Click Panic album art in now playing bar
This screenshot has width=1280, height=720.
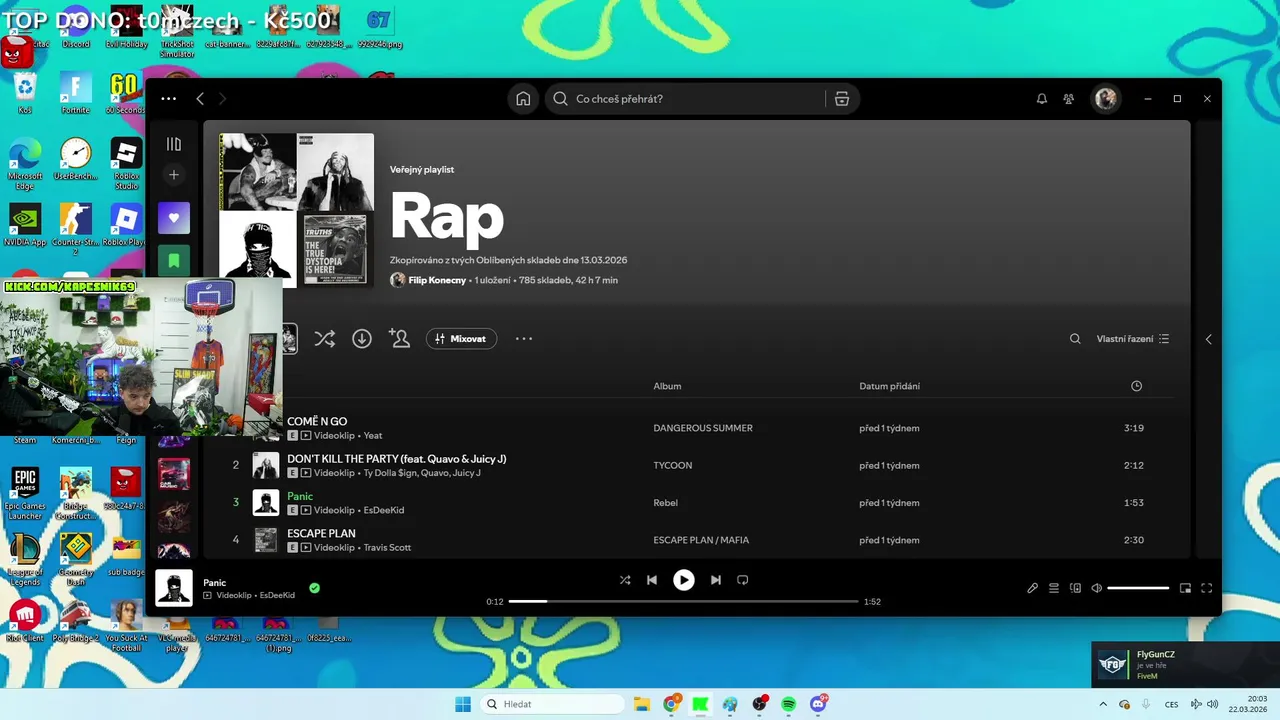click(174, 588)
